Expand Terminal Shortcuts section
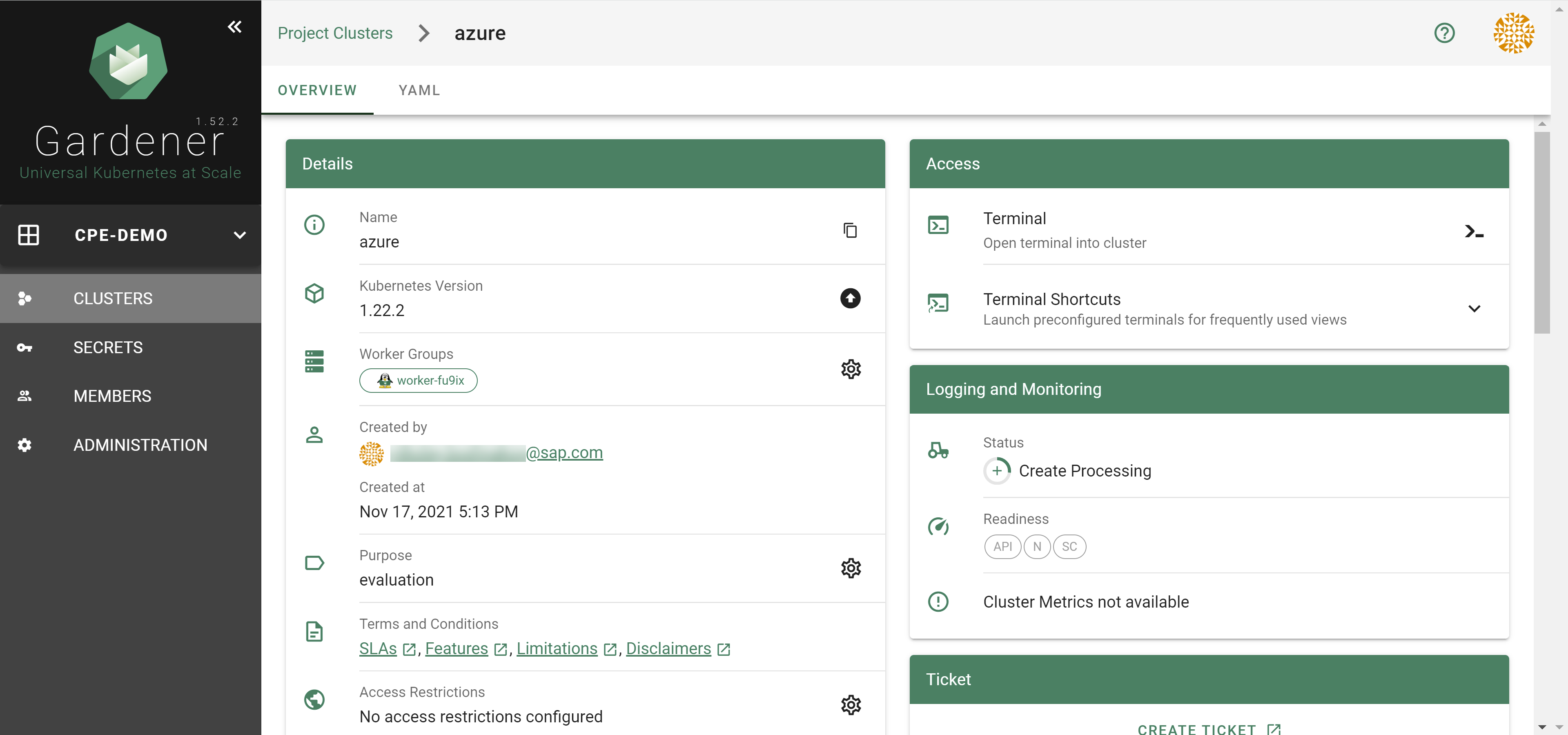The image size is (1568, 735). pyautogui.click(x=1474, y=308)
